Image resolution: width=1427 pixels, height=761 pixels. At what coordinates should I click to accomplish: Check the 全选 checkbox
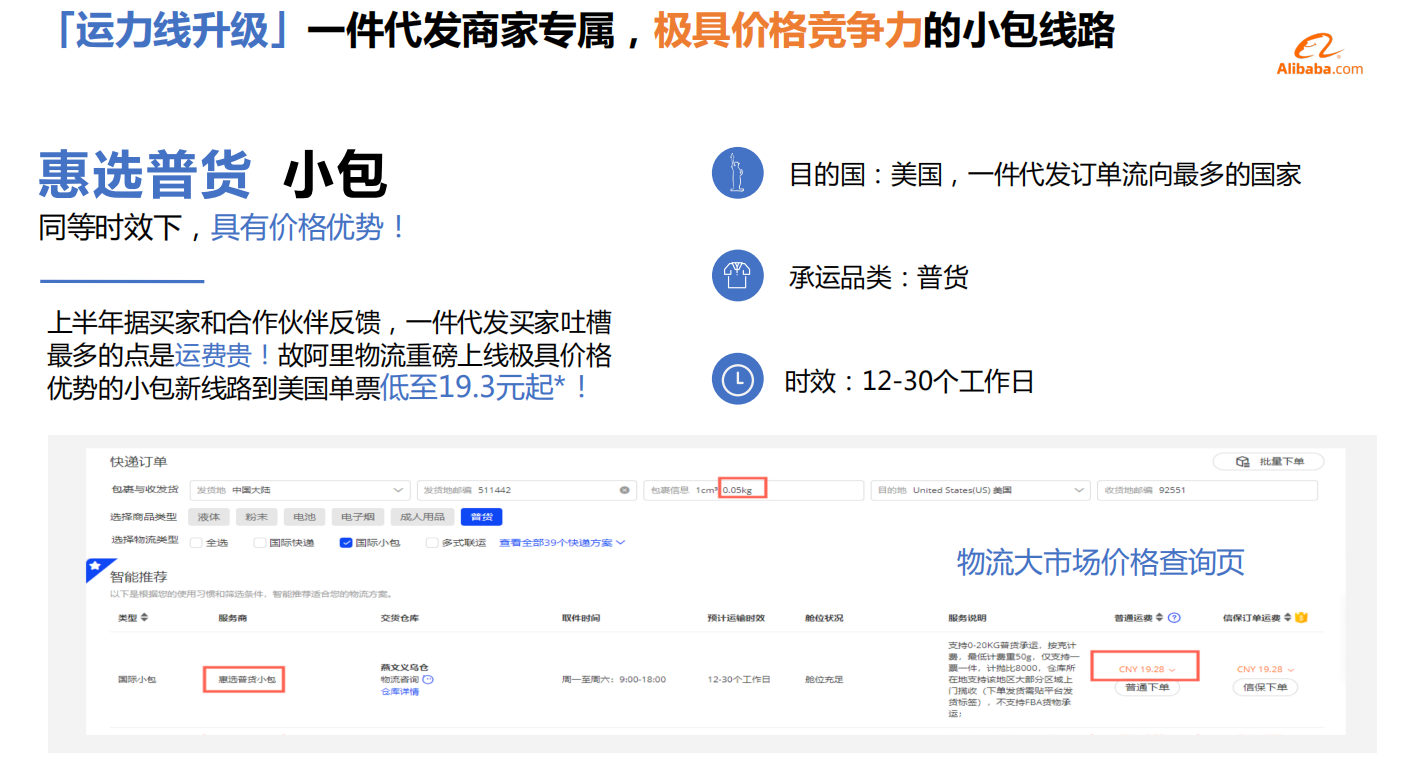pyautogui.click(x=196, y=543)
